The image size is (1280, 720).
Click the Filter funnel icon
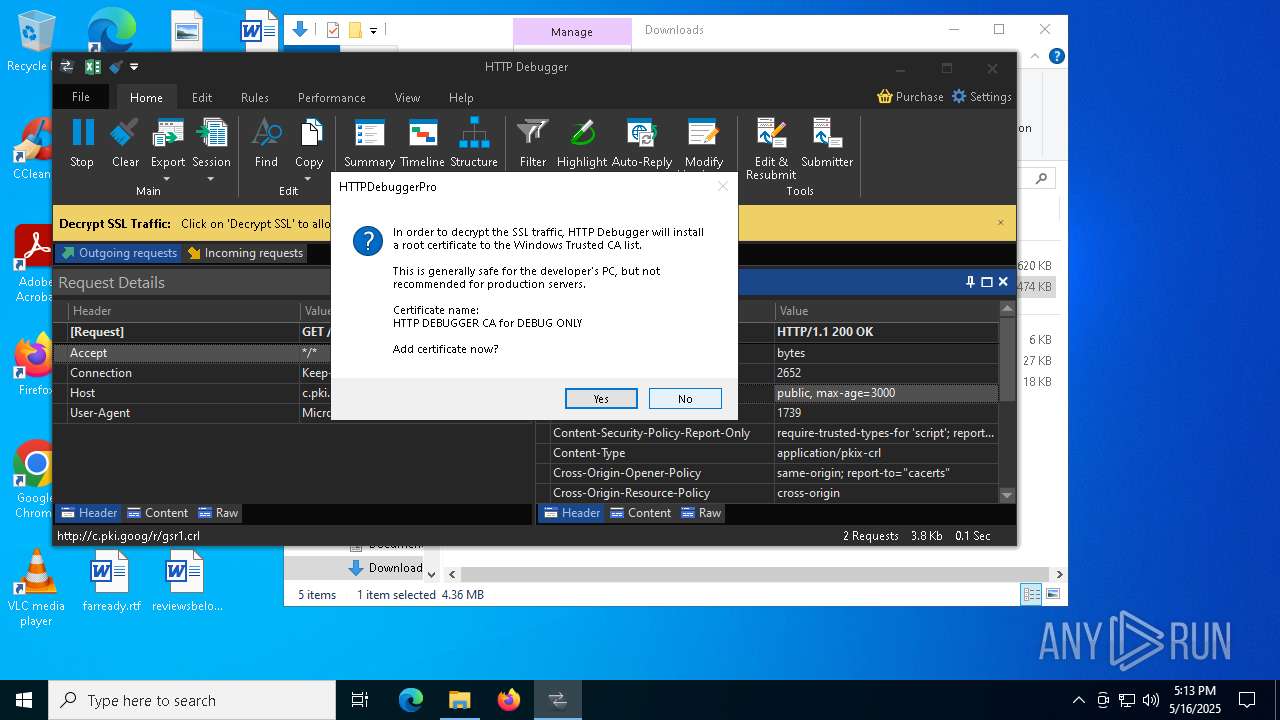pyautogui.click(x=533, y=132)
